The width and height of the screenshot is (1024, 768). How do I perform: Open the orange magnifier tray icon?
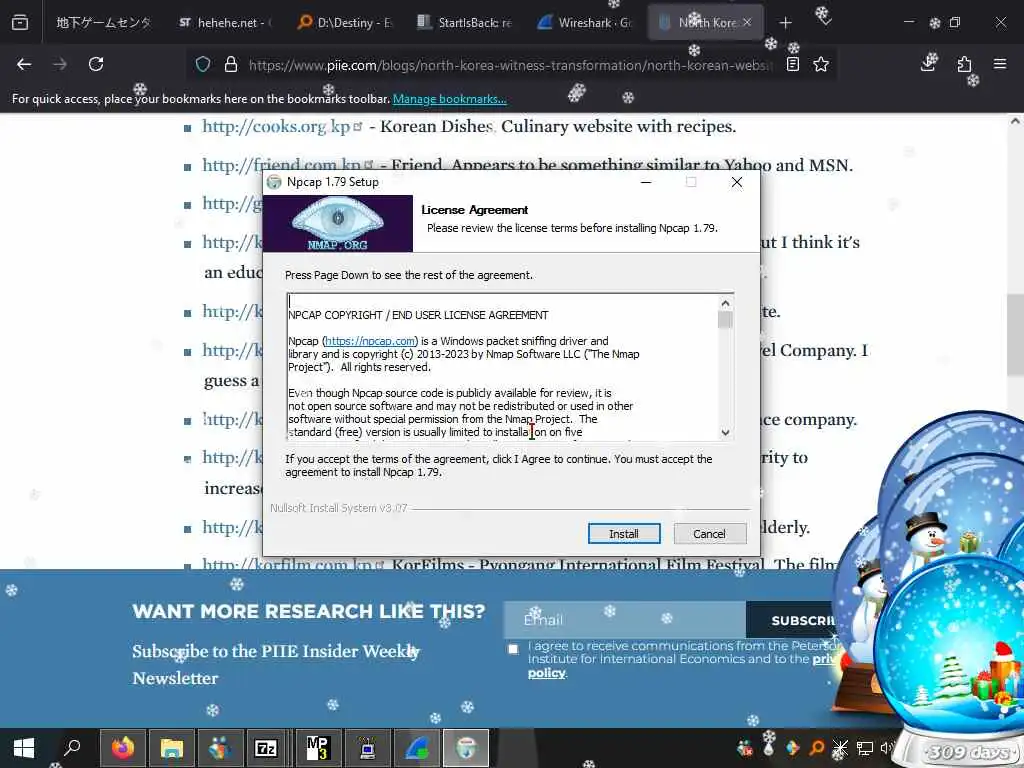(x=817, y=748)
